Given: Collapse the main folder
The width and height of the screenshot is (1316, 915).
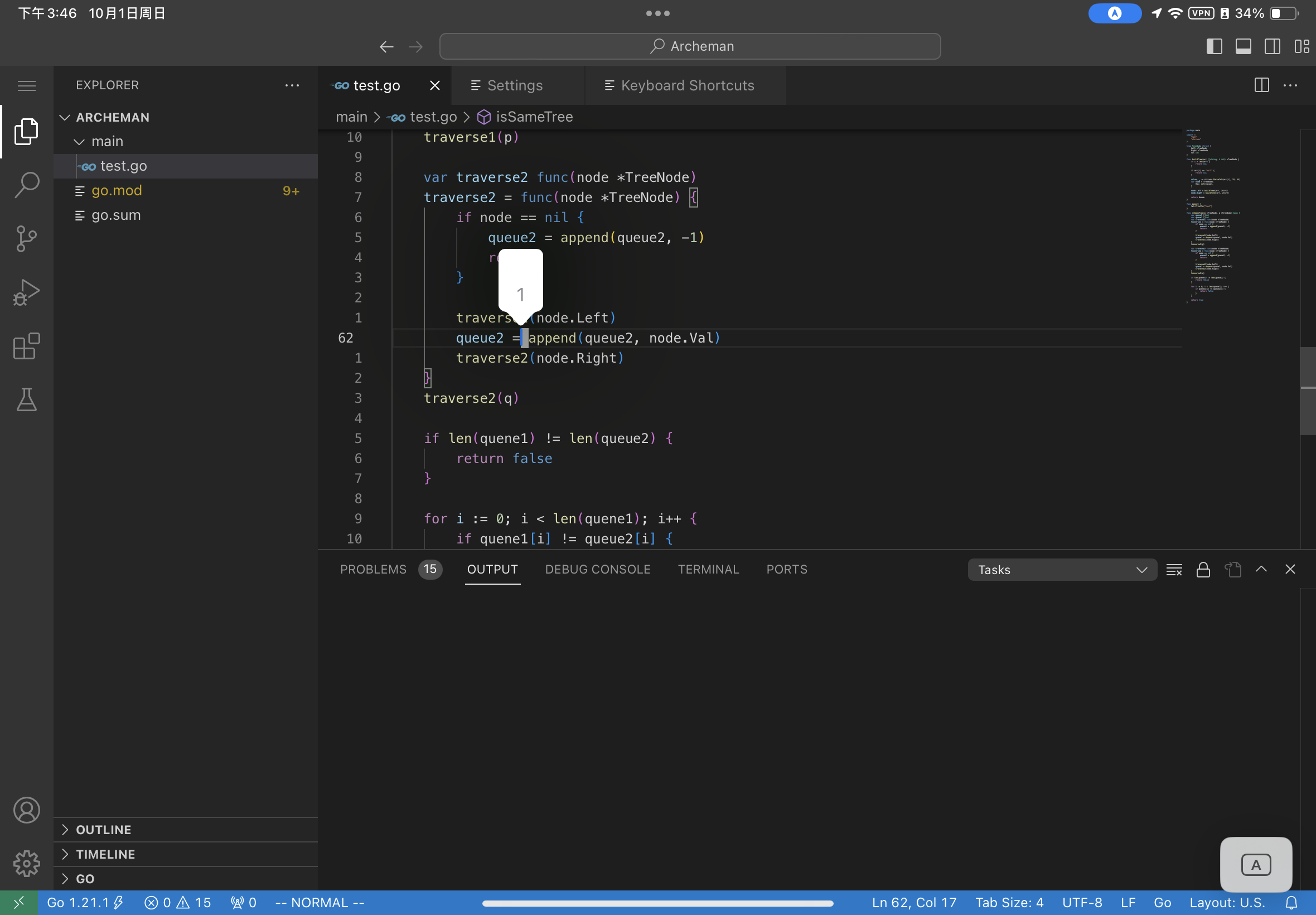Looking at the screenshot, I should coord(185,141).
